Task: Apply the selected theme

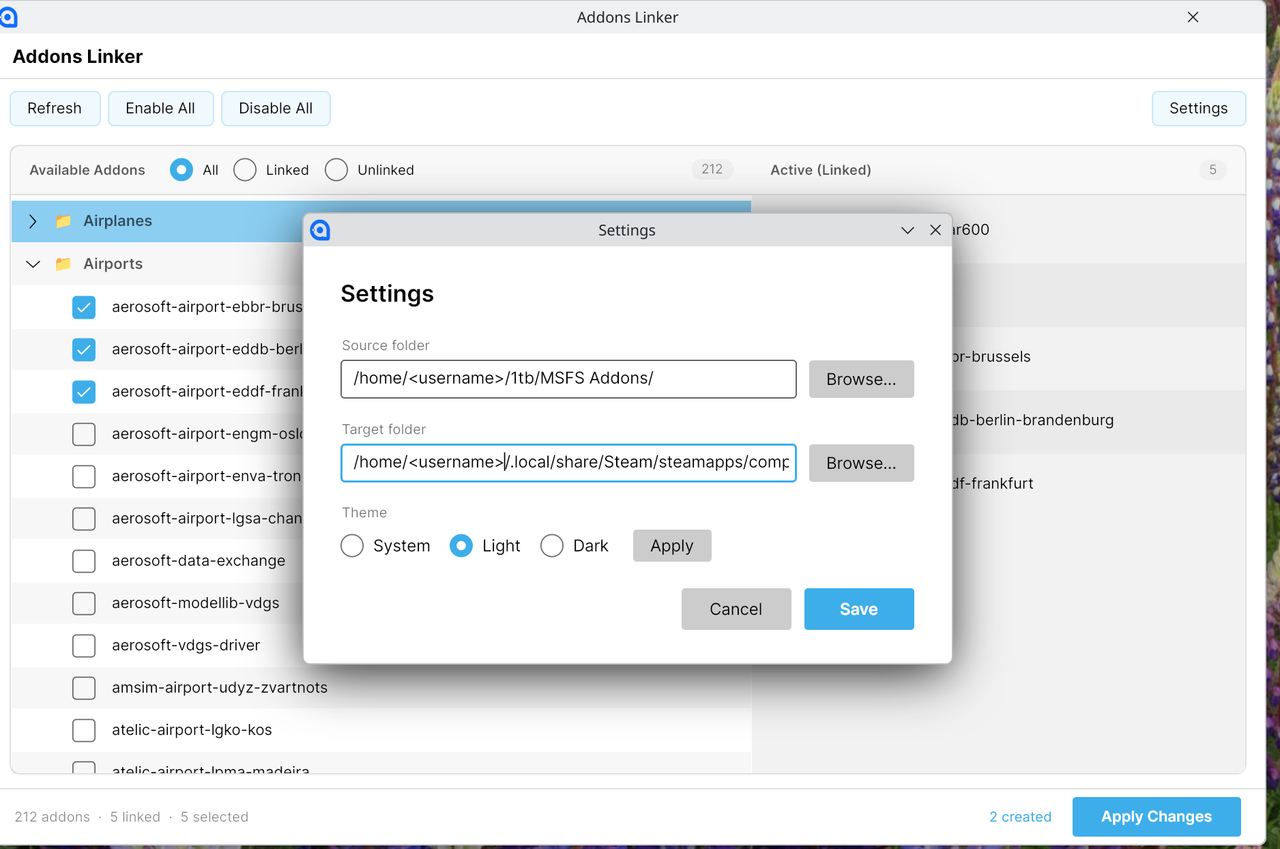Action: point(672,546)
